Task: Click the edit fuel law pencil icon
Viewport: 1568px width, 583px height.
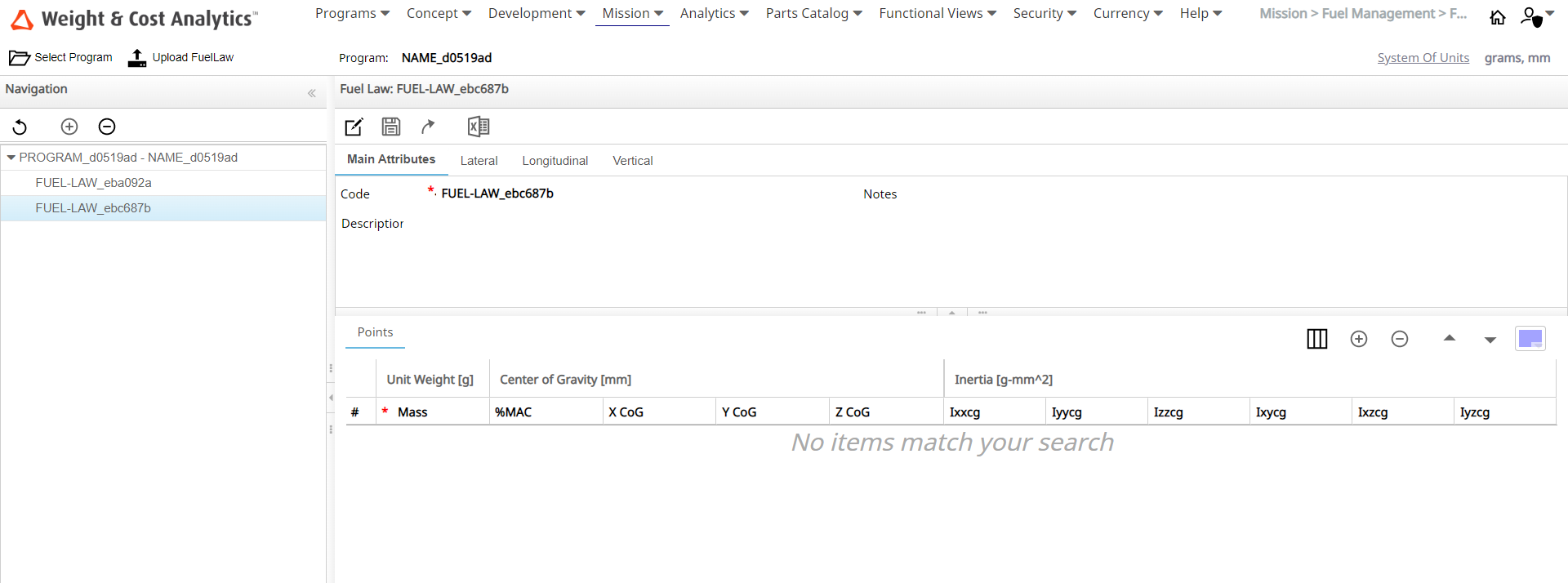Action: (354, 127)
